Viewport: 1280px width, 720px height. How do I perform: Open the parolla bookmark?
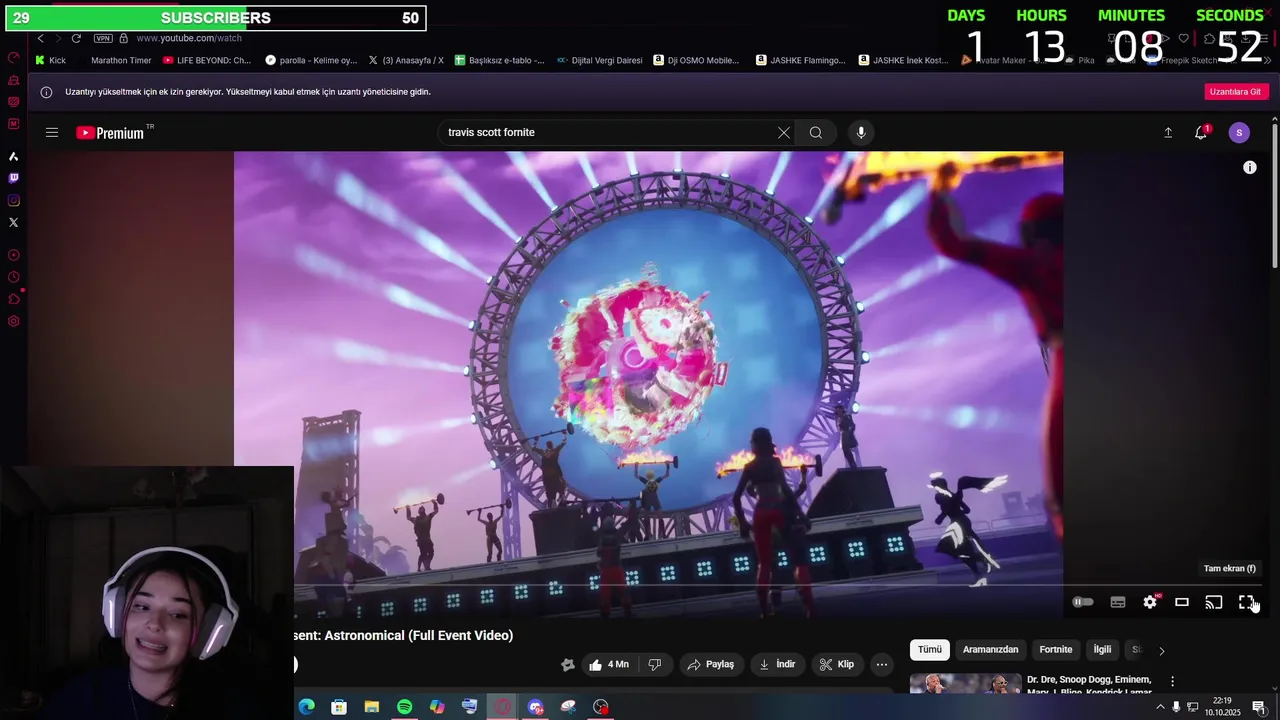tap(311, 60)
